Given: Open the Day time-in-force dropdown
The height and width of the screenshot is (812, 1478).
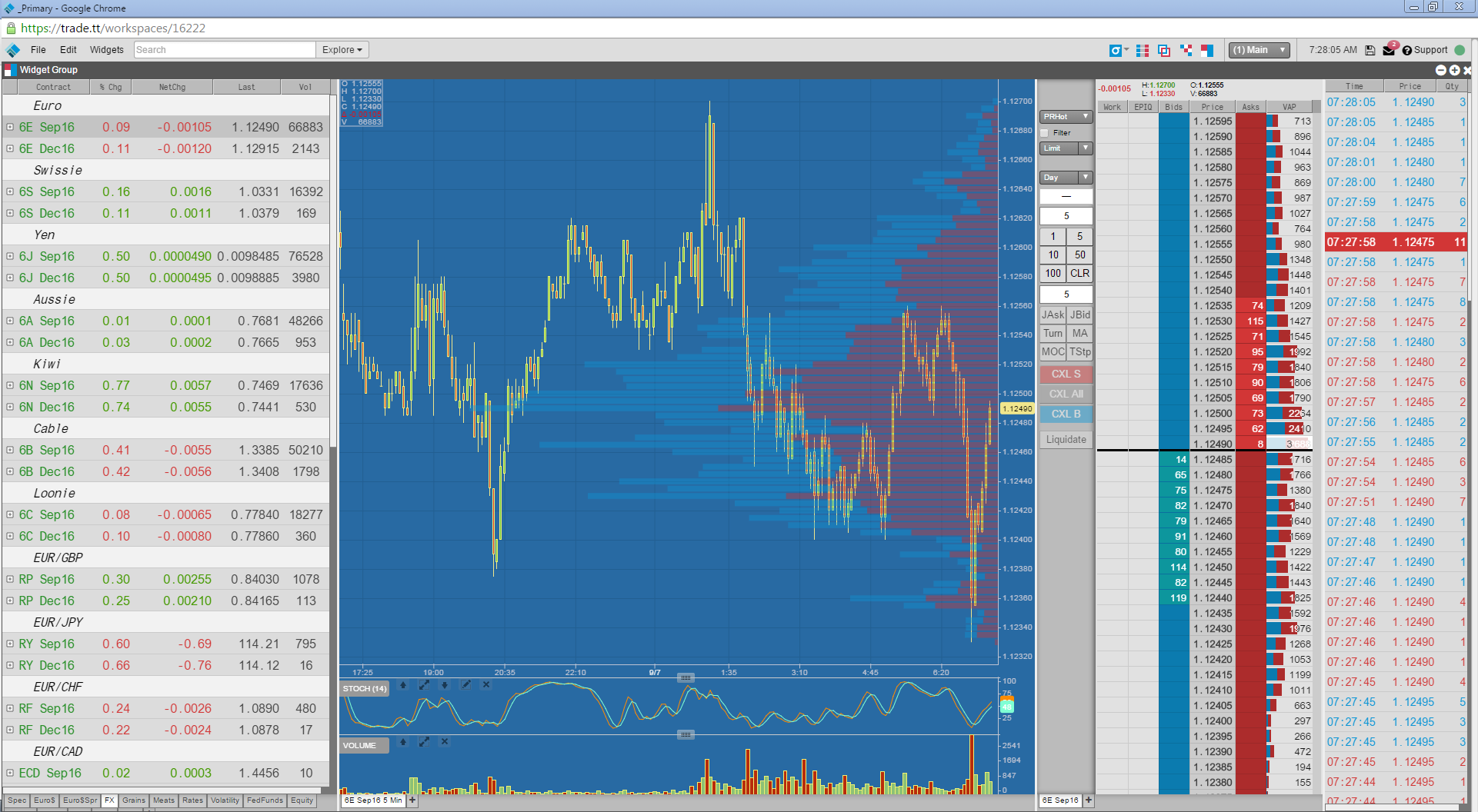Looking at the screenshot, I should (x=1066, y=178).
